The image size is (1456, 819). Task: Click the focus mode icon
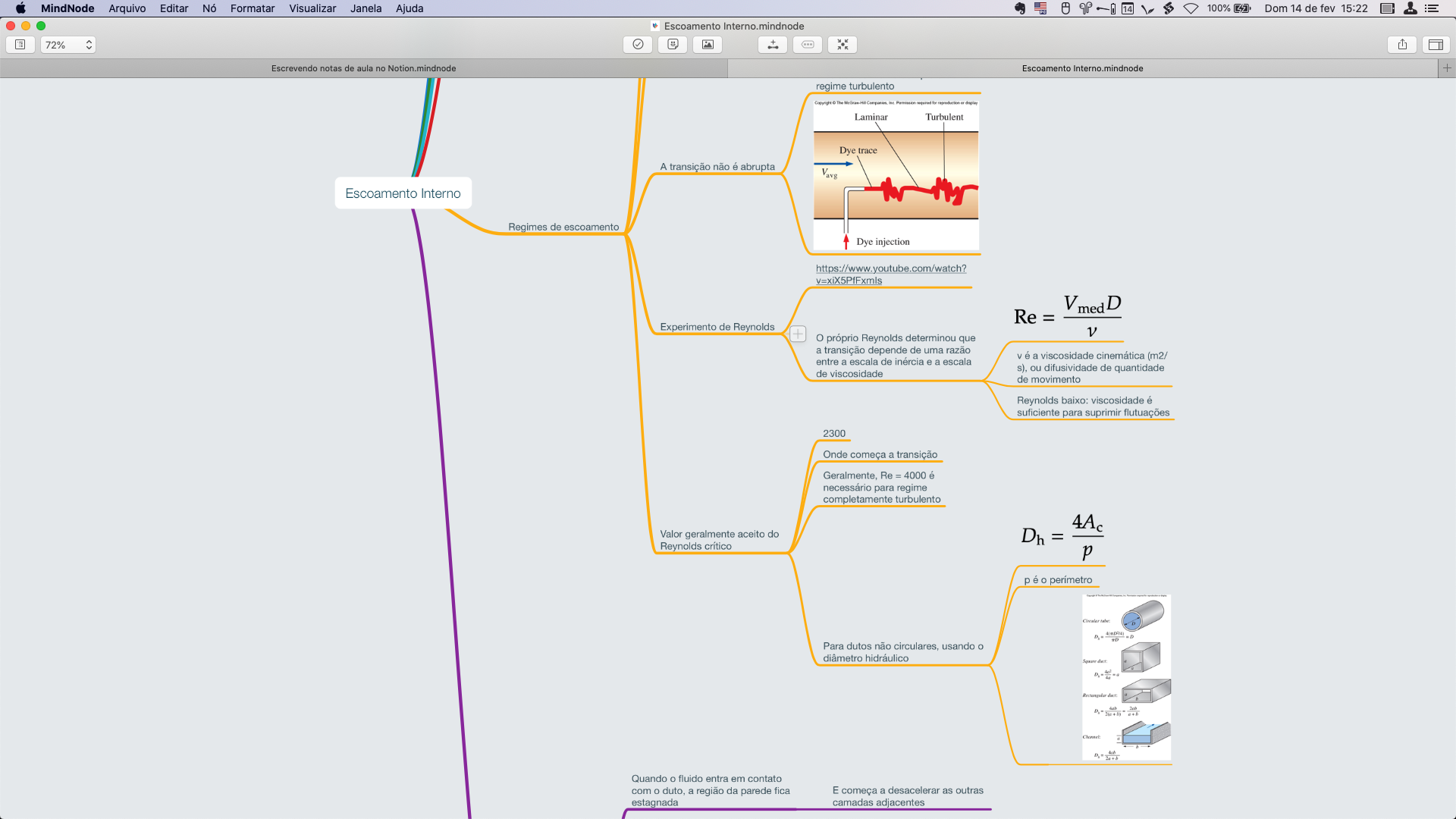pyautogui.click(x=843, y=45)
